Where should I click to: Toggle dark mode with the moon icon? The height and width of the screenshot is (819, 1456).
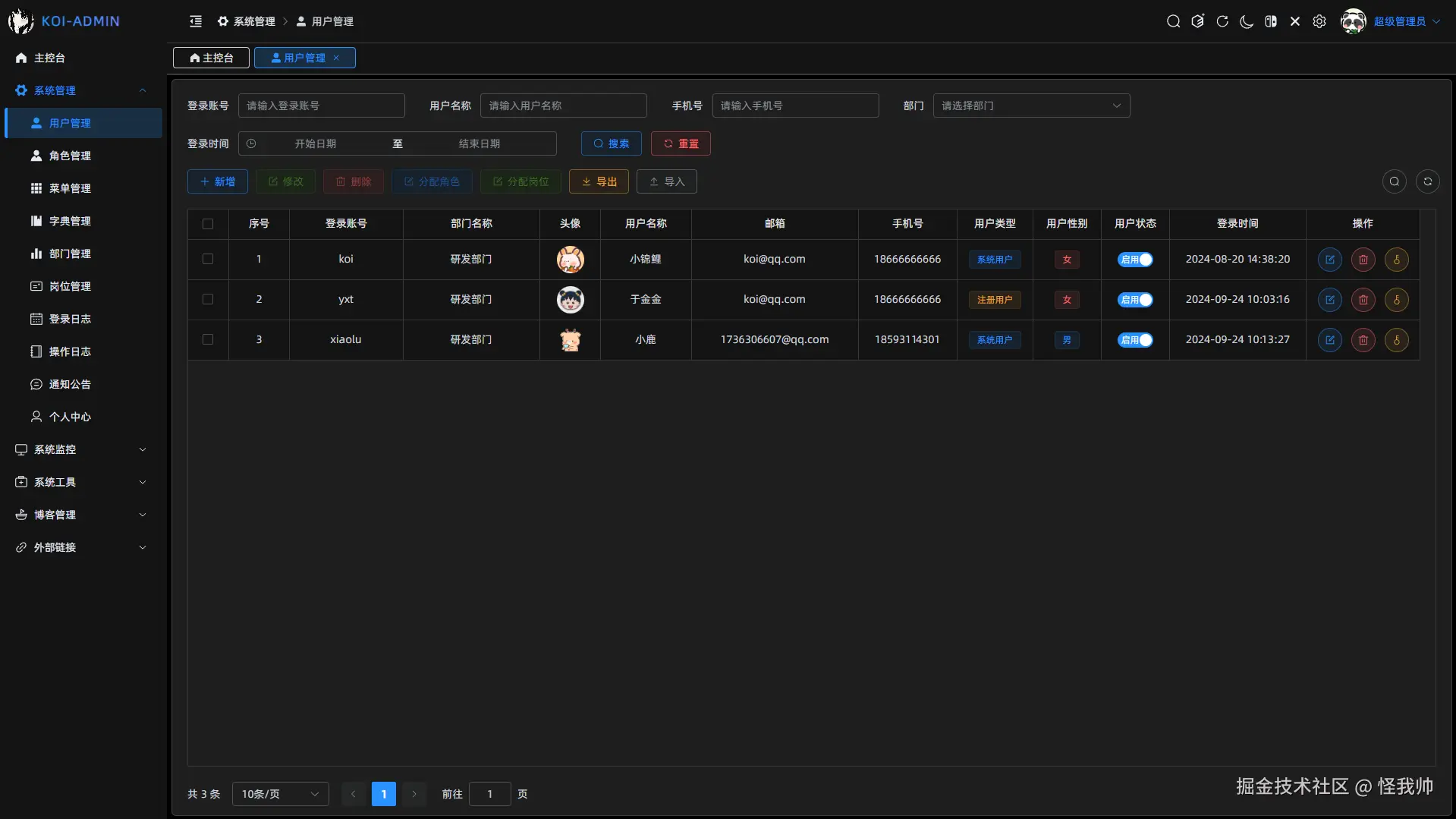[x=1246, y=21]
